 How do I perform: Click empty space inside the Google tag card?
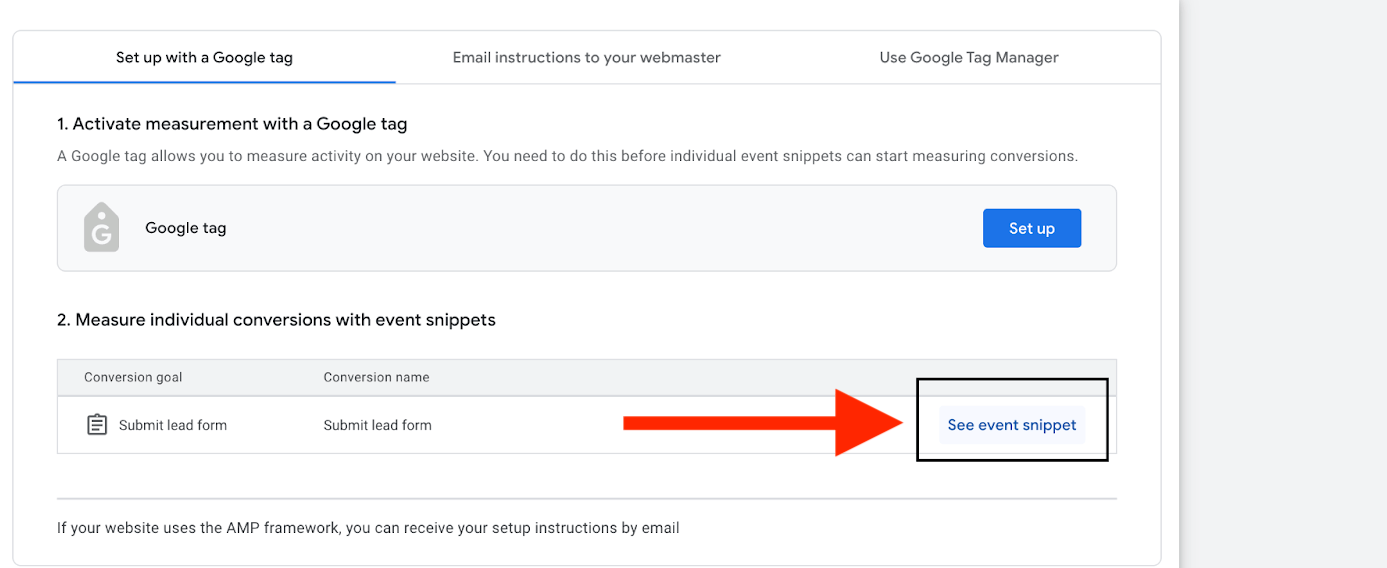pos(600,228)
